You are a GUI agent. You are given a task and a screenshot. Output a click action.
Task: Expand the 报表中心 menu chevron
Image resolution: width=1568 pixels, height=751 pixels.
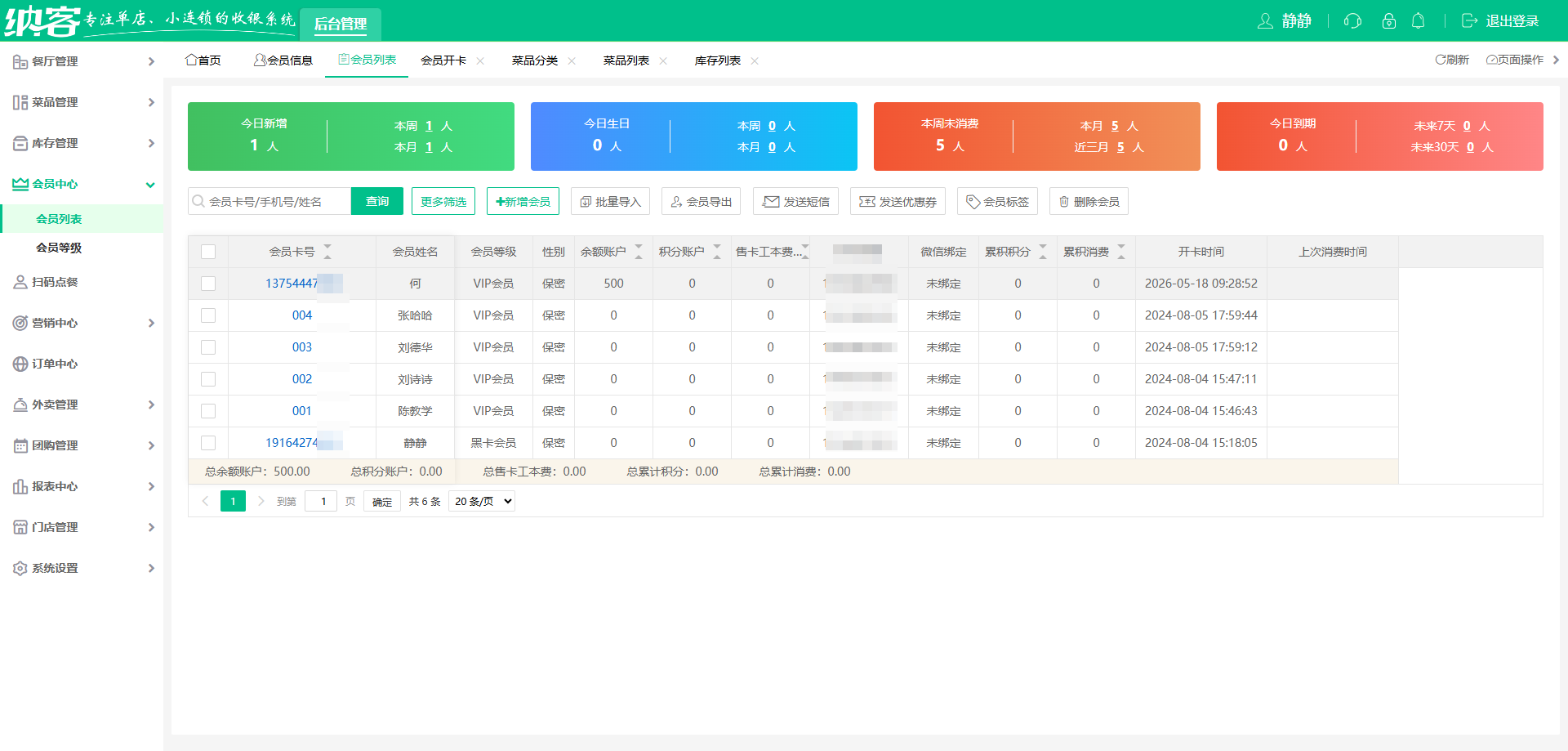pyautogui.click(x=151, y=486)
